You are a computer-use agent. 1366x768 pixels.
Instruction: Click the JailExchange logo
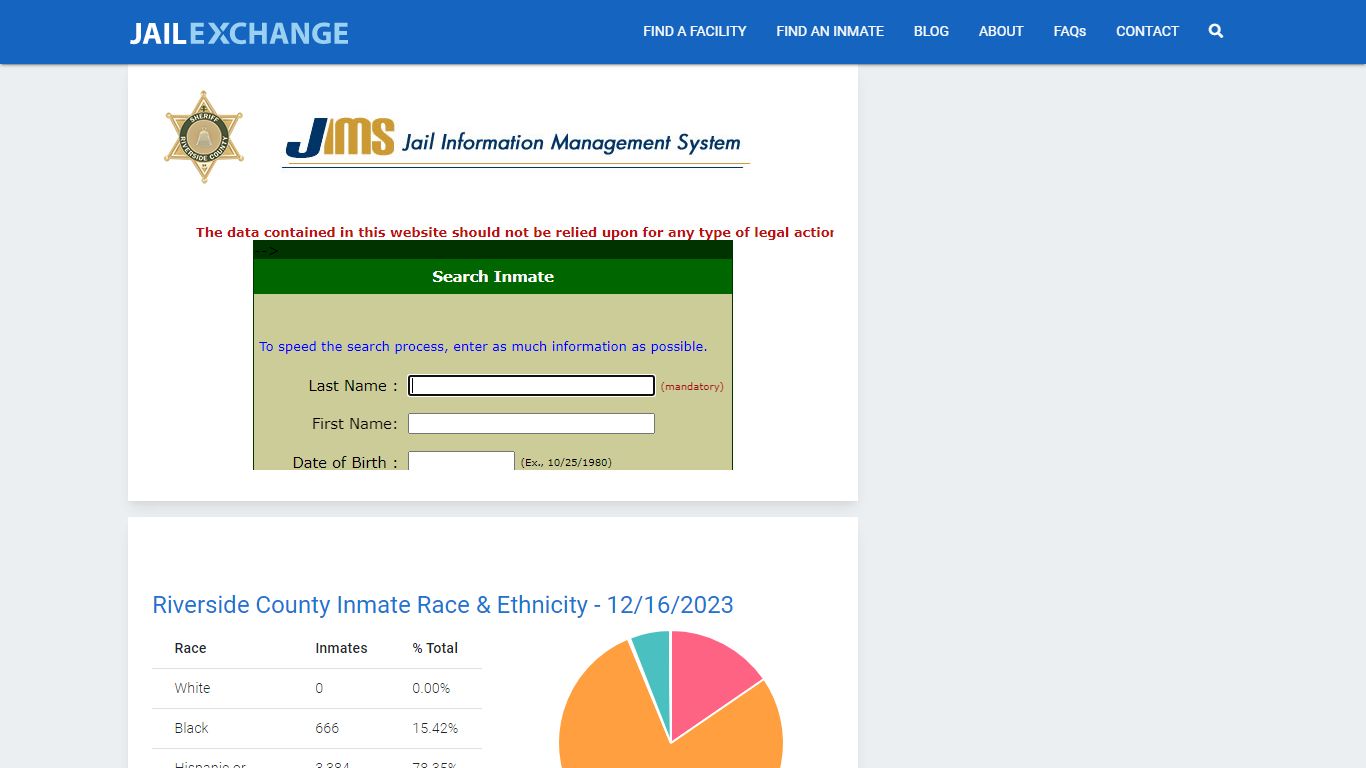pos(239,33)
